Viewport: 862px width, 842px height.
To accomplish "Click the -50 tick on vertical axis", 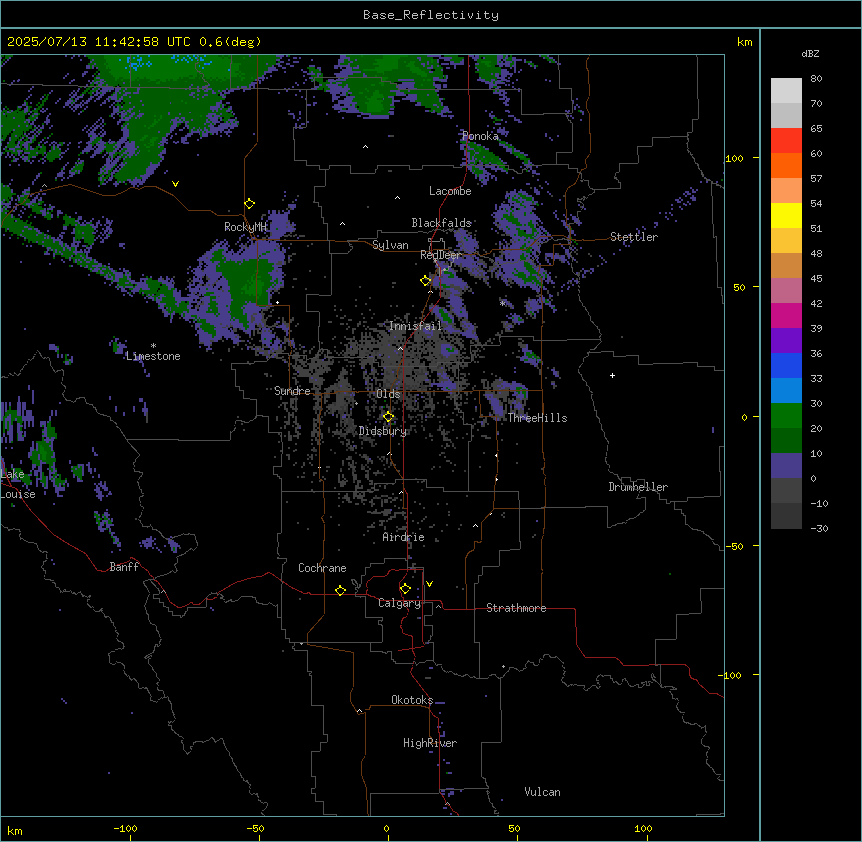I will point(734,546).
